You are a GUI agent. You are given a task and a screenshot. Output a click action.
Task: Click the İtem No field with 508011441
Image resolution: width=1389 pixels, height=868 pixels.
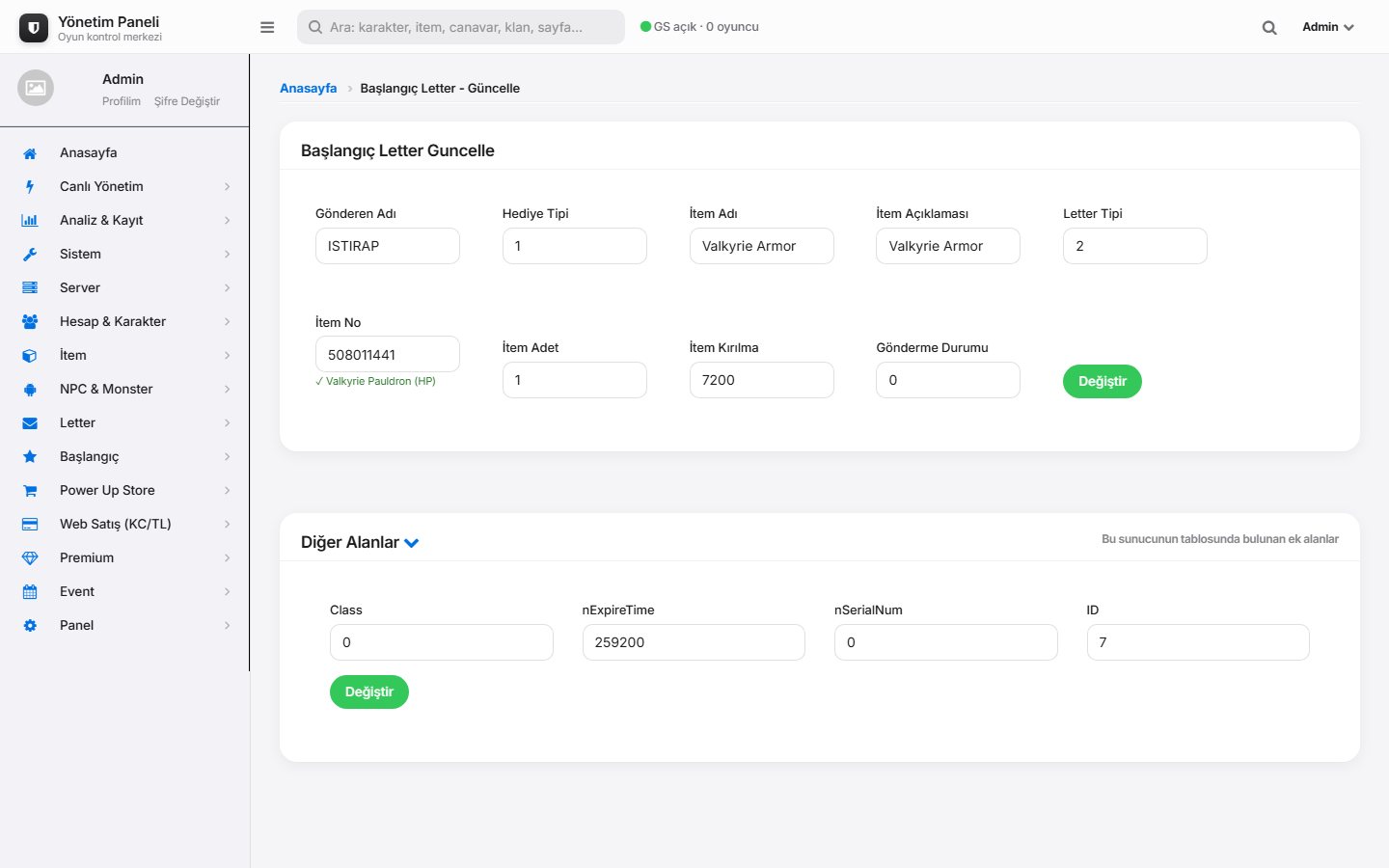click(x=388, y=354)
